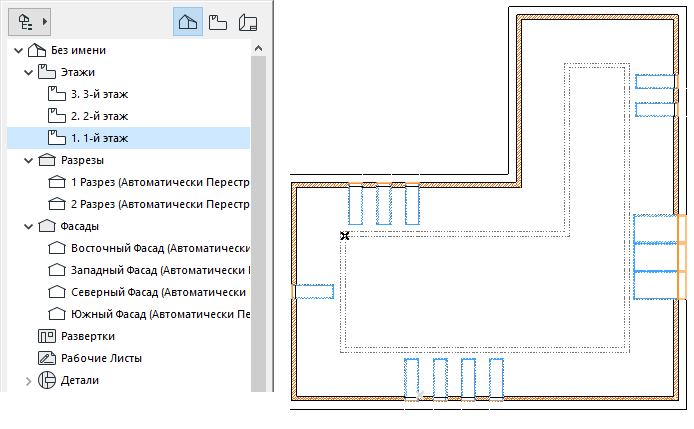Image resolution: width=694 pixels, height=429 pixels.
Task: Click the black cross marker on floor plan
Action: pos(345,236)
